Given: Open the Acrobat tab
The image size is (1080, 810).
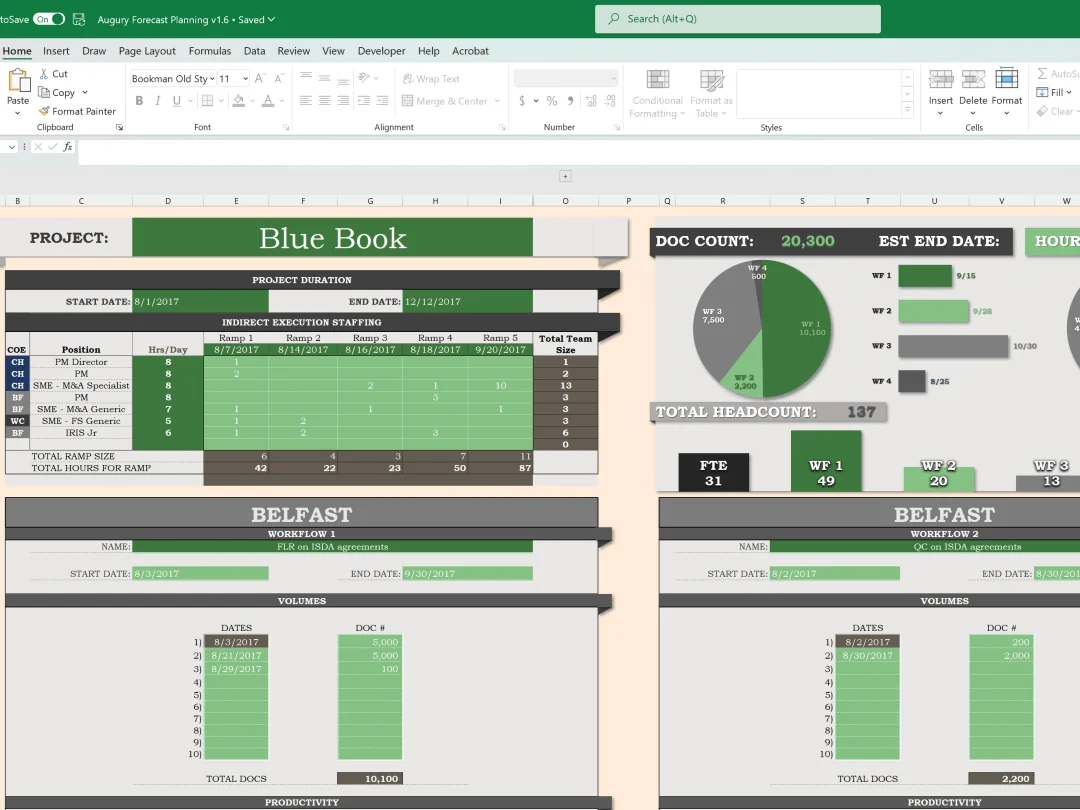Looking at the screenshot, I should coord(470,51).
